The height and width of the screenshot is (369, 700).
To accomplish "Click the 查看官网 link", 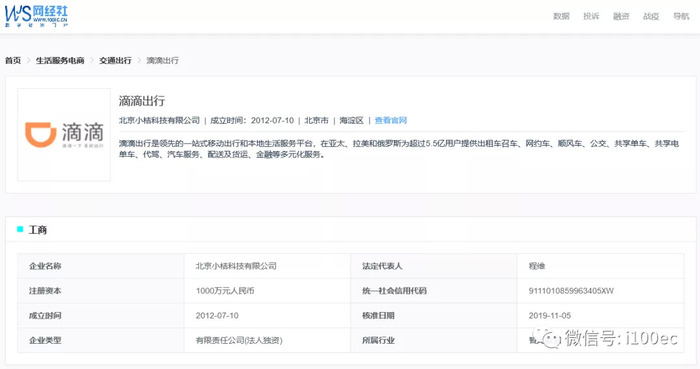I will coord(391,120).
